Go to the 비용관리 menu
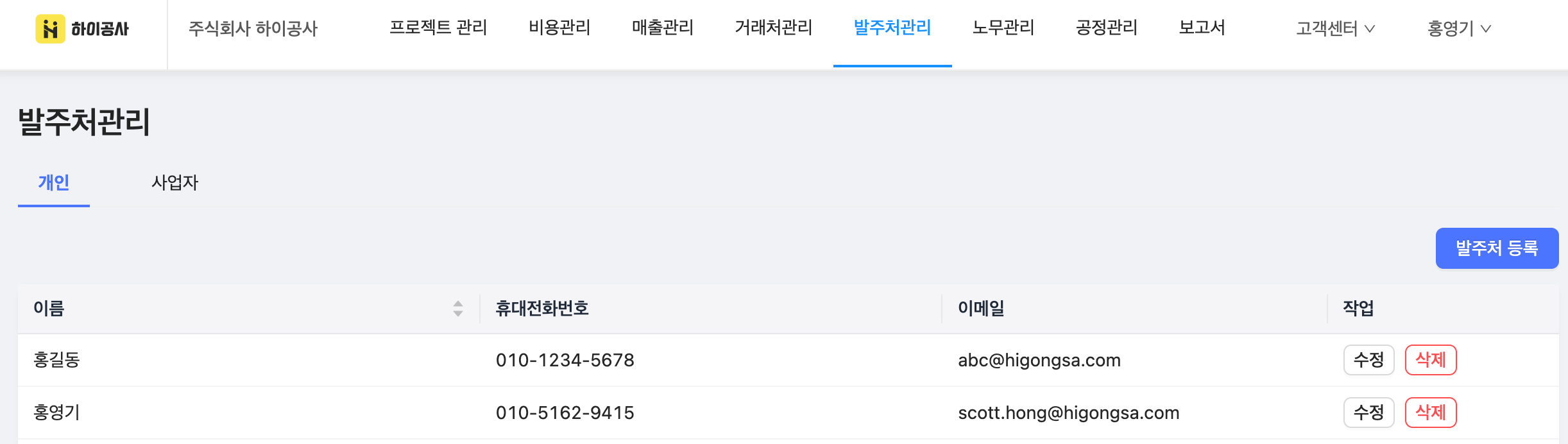1568x444 pixels. point(559,28)
